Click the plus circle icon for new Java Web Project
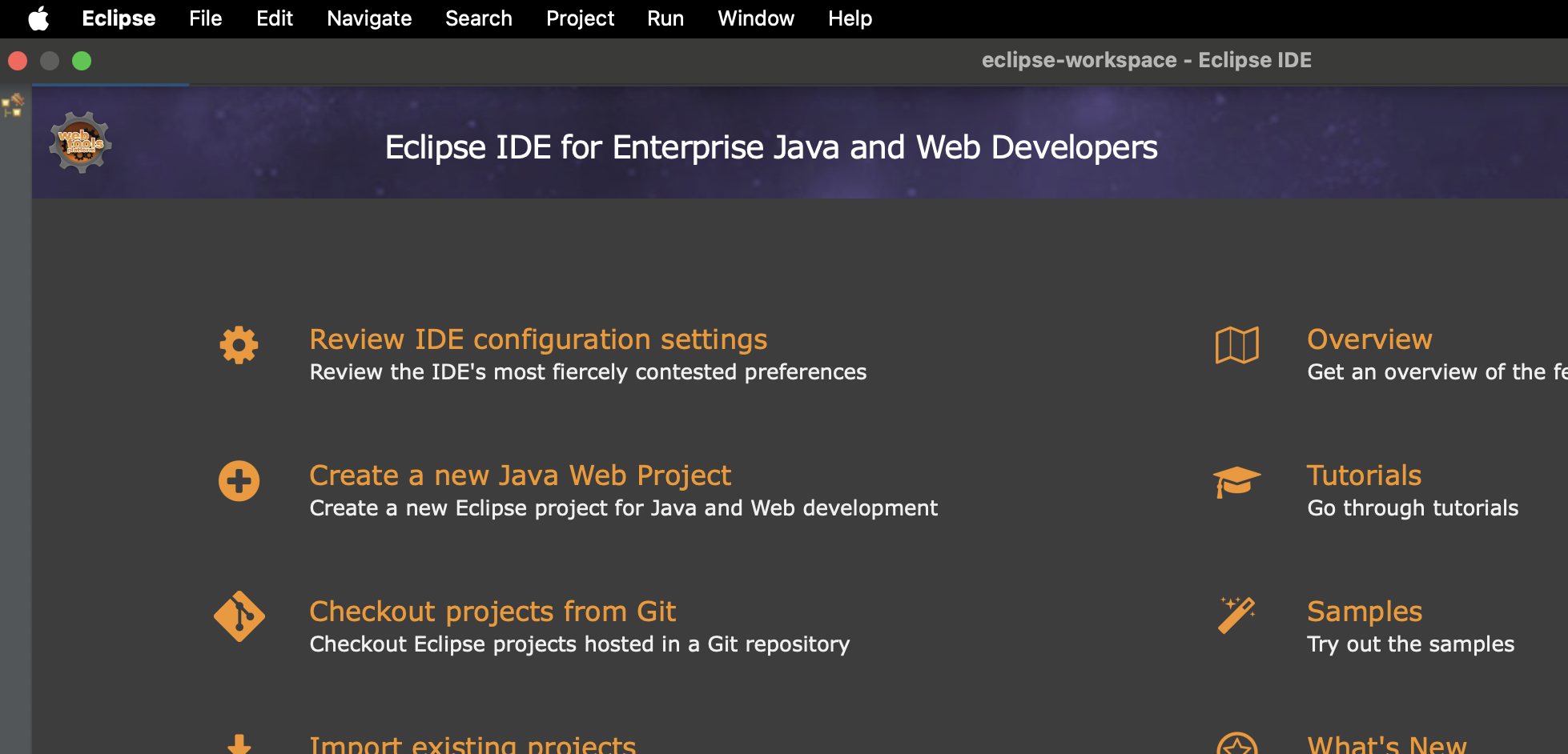Viewport: 1568px width, 754px height. tap(239, 481)
